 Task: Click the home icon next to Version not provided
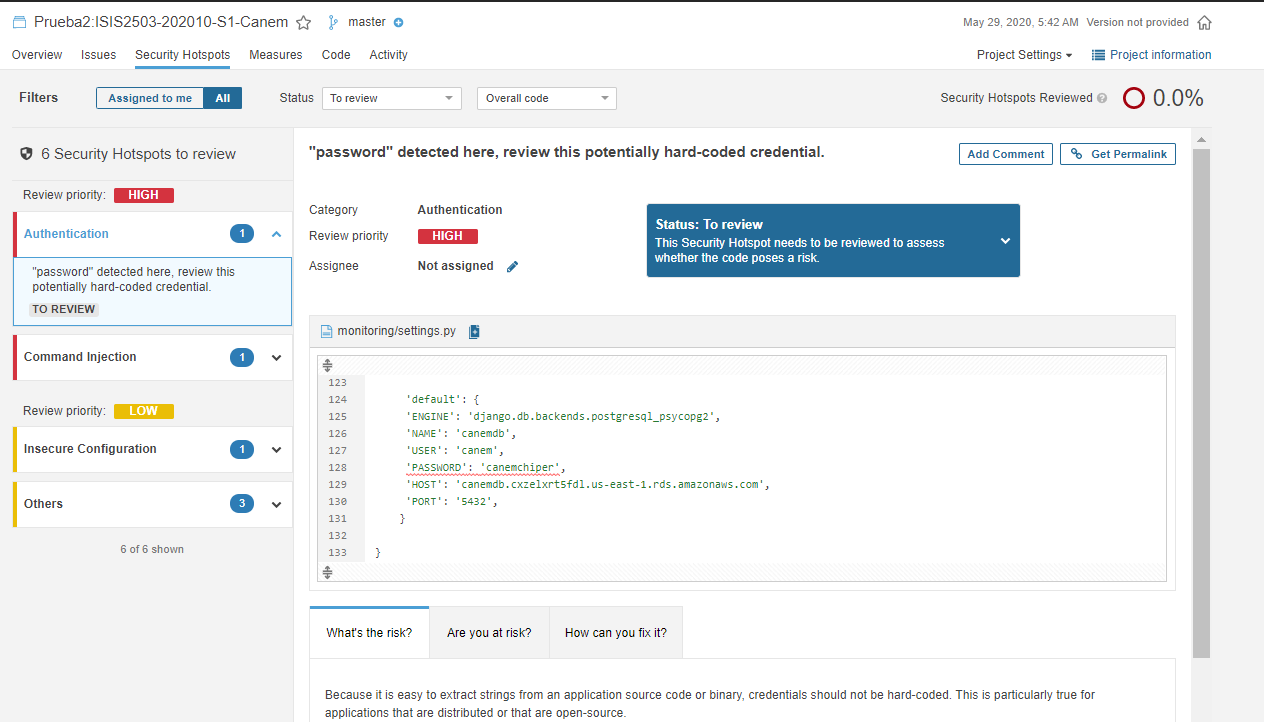[x=1204, y=22]
